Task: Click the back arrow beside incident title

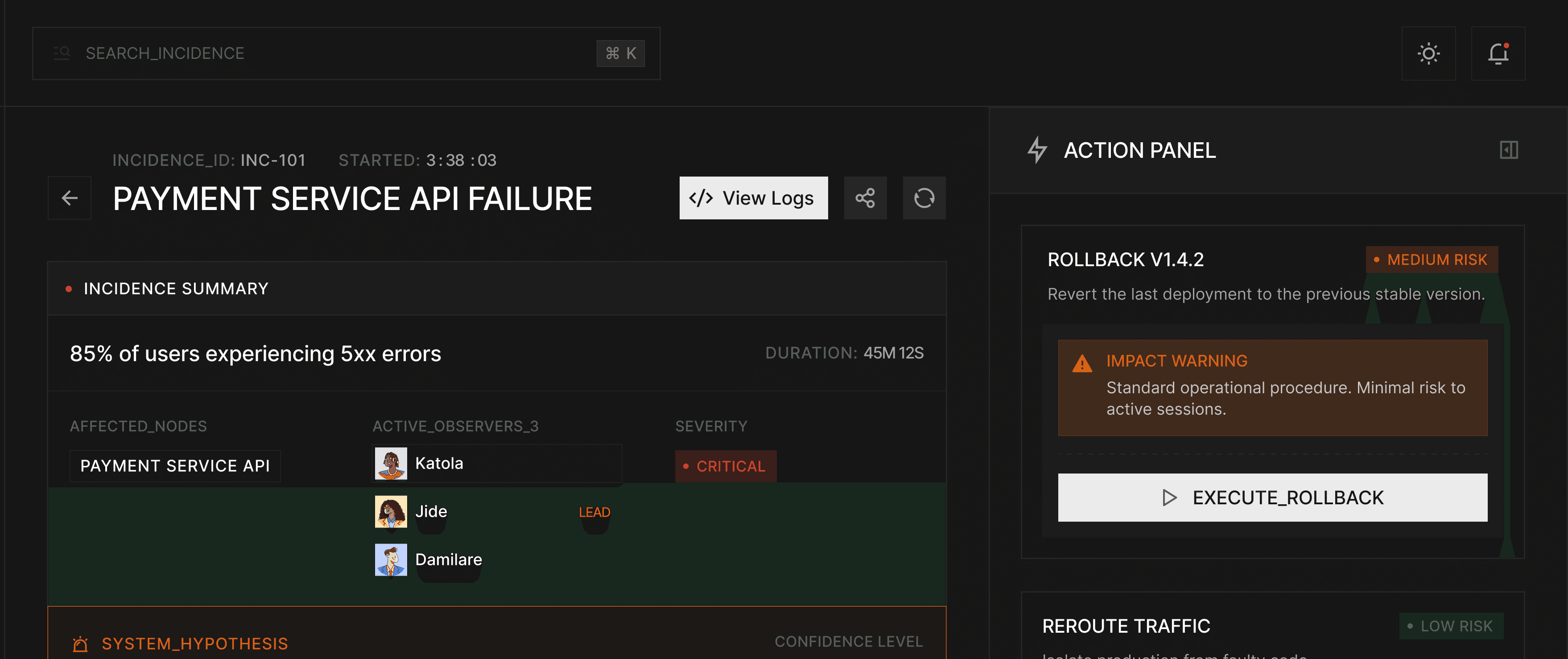Action: pos(70,198)
